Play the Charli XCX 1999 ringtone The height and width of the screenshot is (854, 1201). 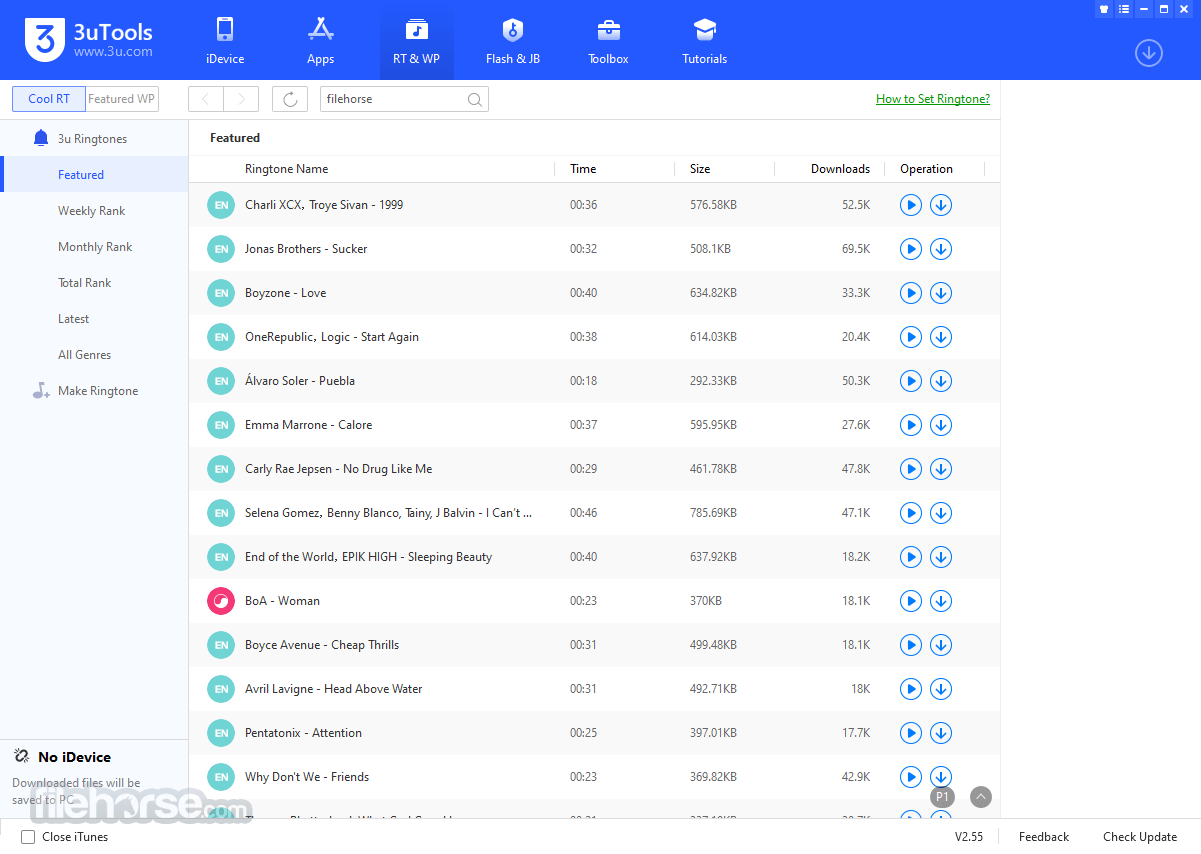tap(910, 205)
